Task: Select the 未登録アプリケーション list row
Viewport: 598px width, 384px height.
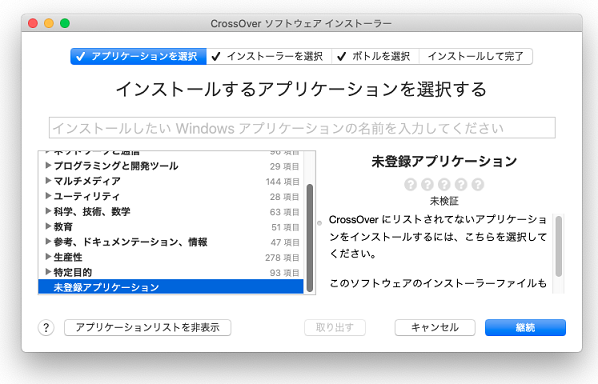Action: coord(171,287)
